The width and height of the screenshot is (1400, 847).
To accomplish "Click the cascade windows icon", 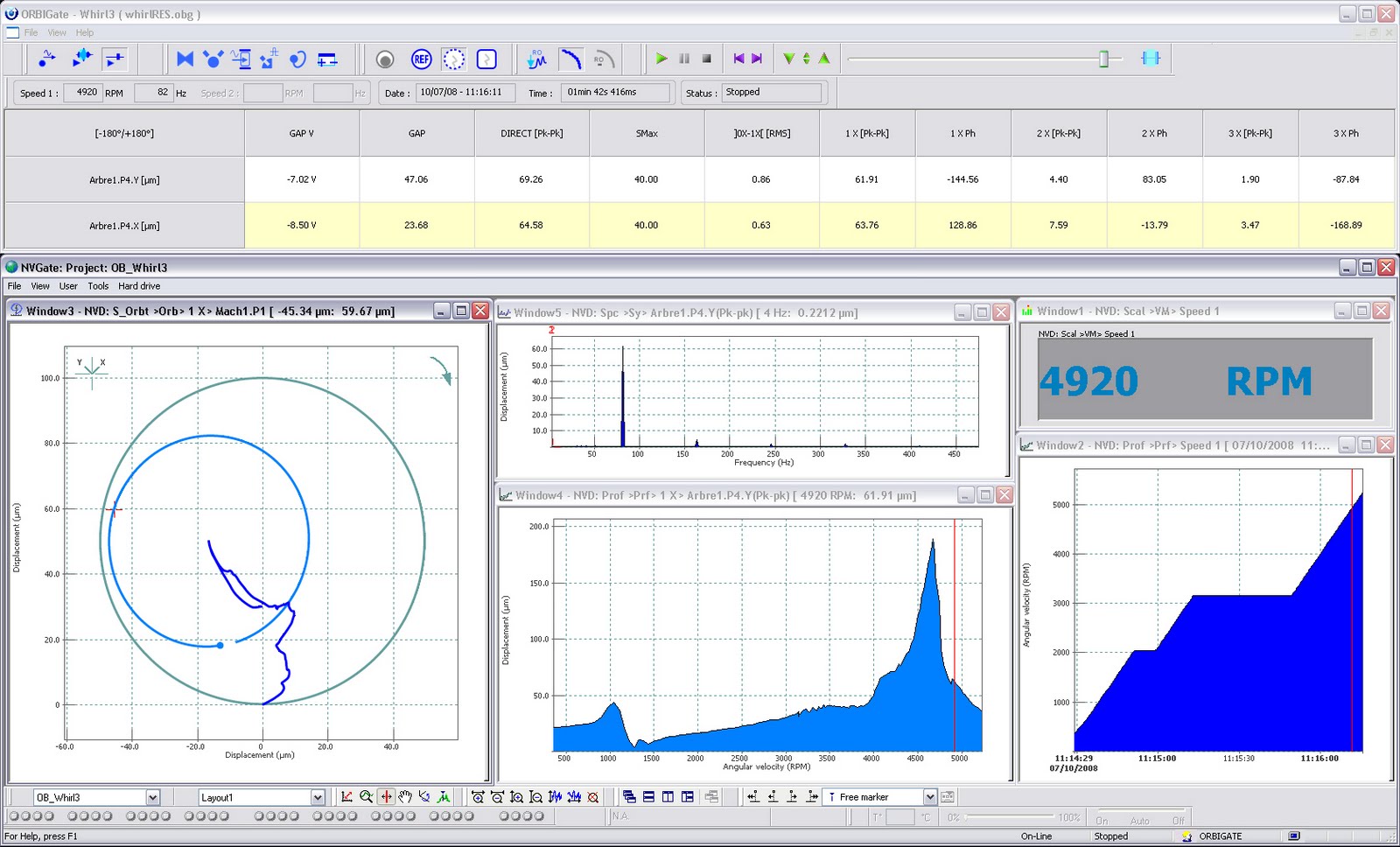I will [x=629, y=797].
